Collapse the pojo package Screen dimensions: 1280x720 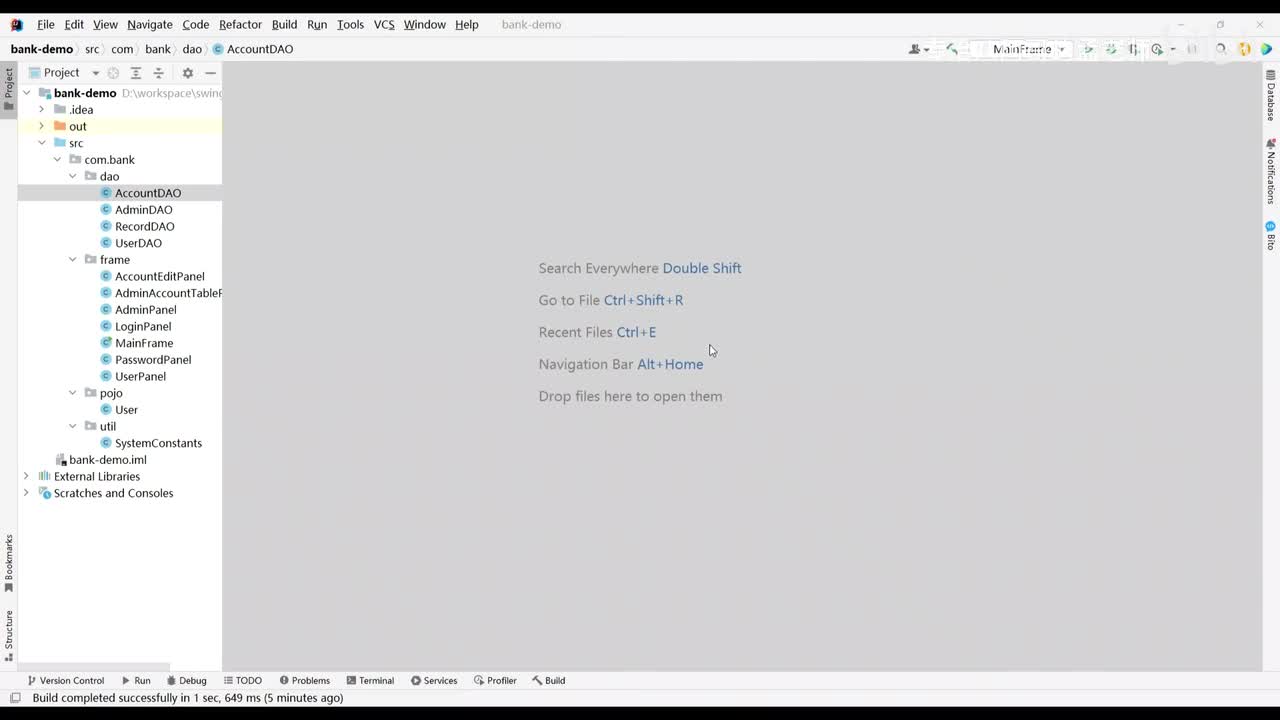click(x=73, y=393)
